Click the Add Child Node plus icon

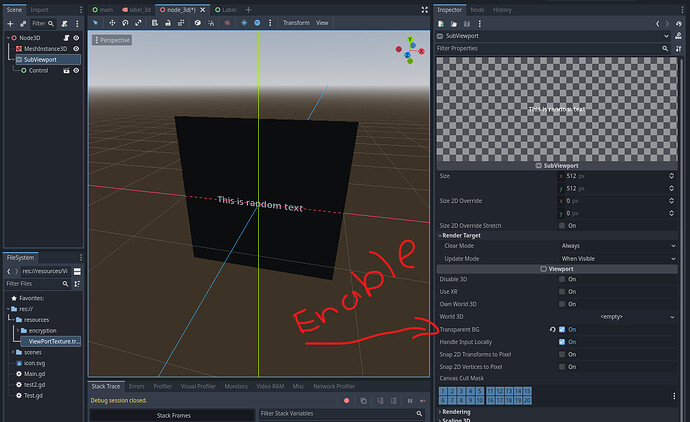pos(9,22)
